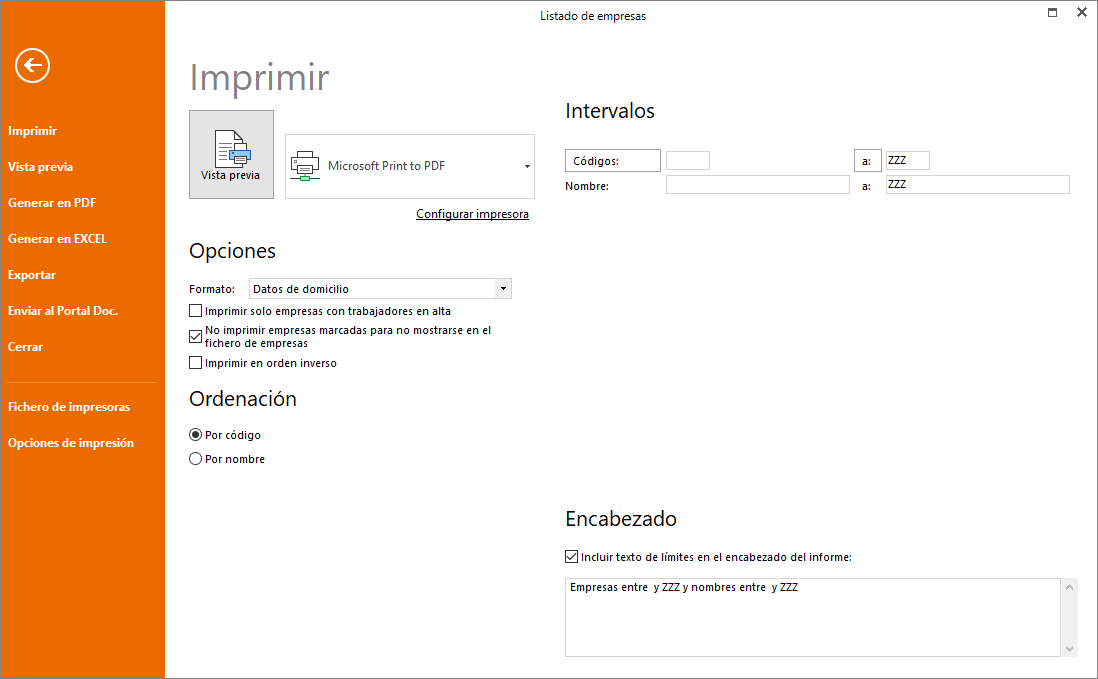Select Imprimir in the orange sidebar
Screen dimensions: 1098x679
32,131
